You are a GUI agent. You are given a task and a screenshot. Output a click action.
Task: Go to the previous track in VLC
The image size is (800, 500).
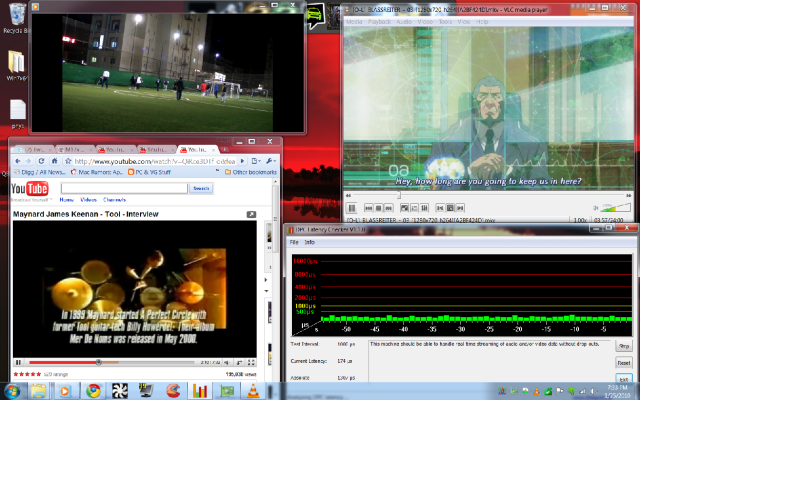pyautogui.click(x=369, y=208)
